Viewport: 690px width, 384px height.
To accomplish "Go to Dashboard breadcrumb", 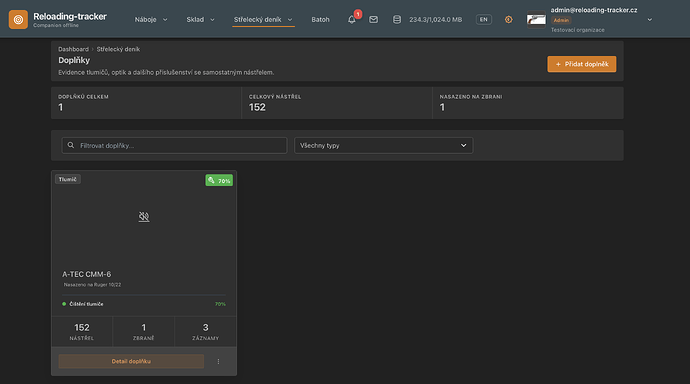I will click(73, 49).
